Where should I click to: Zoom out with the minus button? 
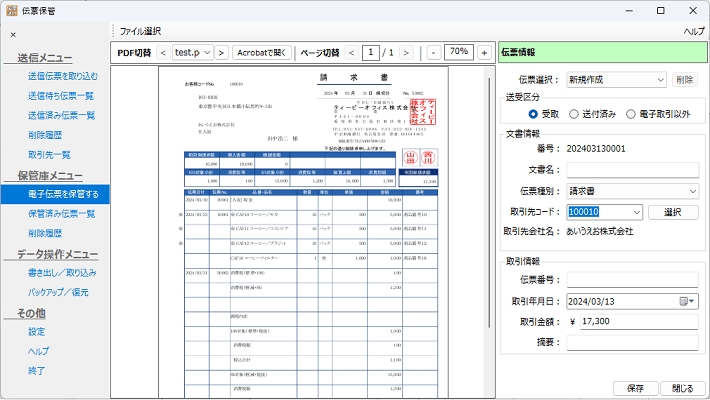point(433,52)
